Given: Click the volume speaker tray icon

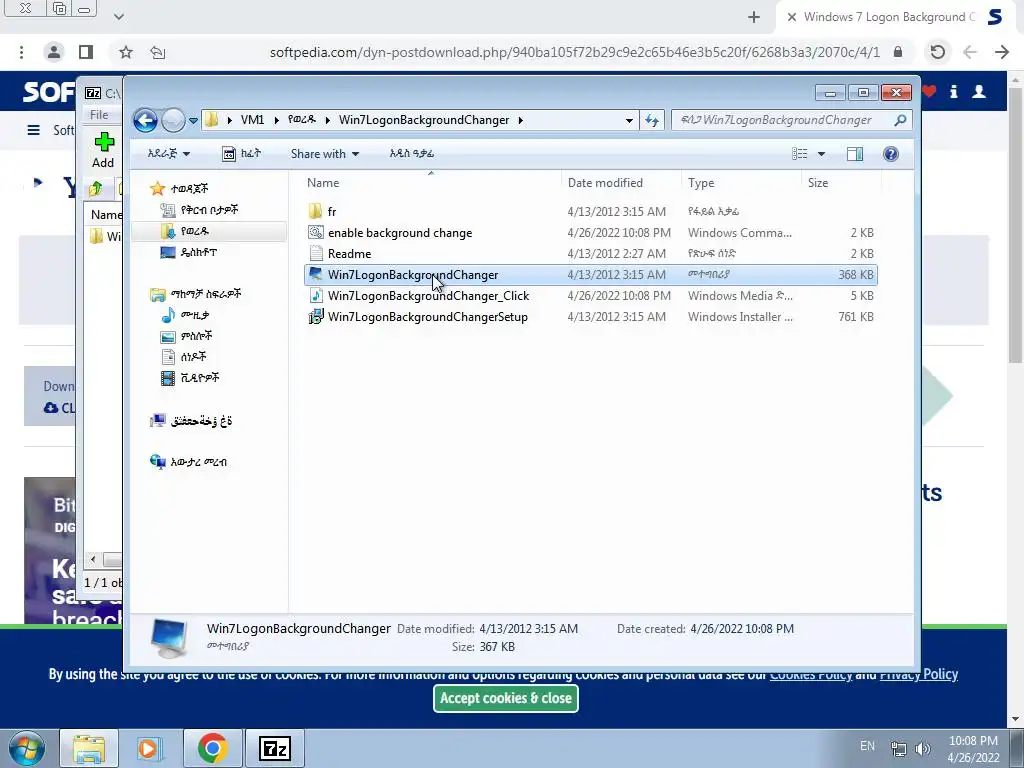Looking at the screenshot, I should [x=923, y=748].
